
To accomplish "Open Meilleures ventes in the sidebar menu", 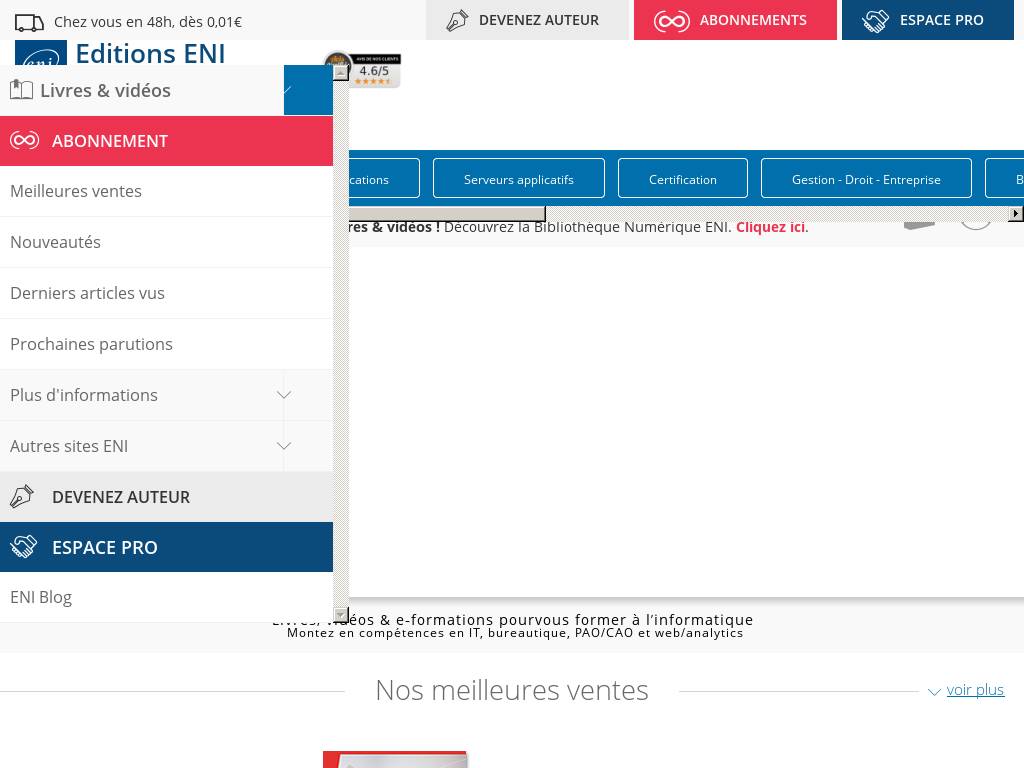I will (x=76, y=191).
